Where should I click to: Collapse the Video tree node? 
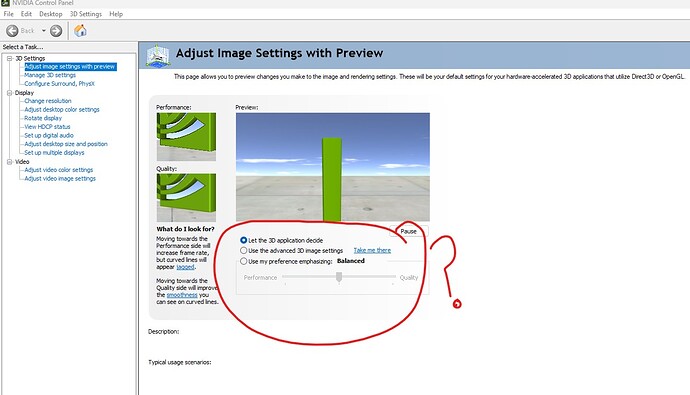click(10, 162)
